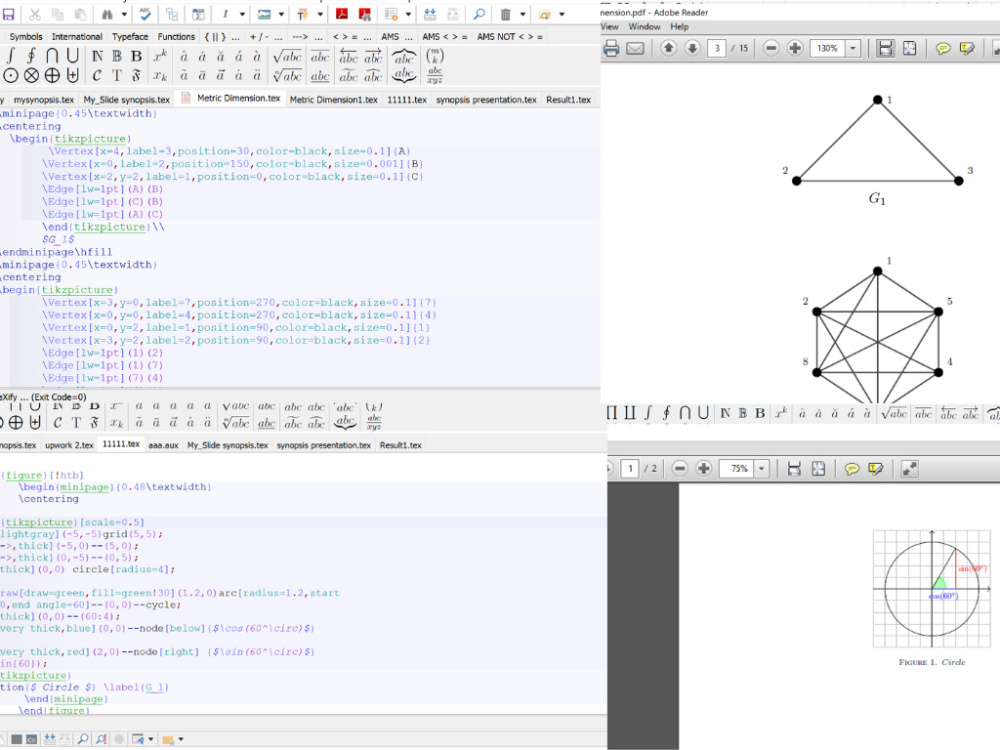The width and height of the screenshot is (1000, 750).
Task: Open the Symbols tab of the symbol toolbar
Action: (x=26, y=37)
